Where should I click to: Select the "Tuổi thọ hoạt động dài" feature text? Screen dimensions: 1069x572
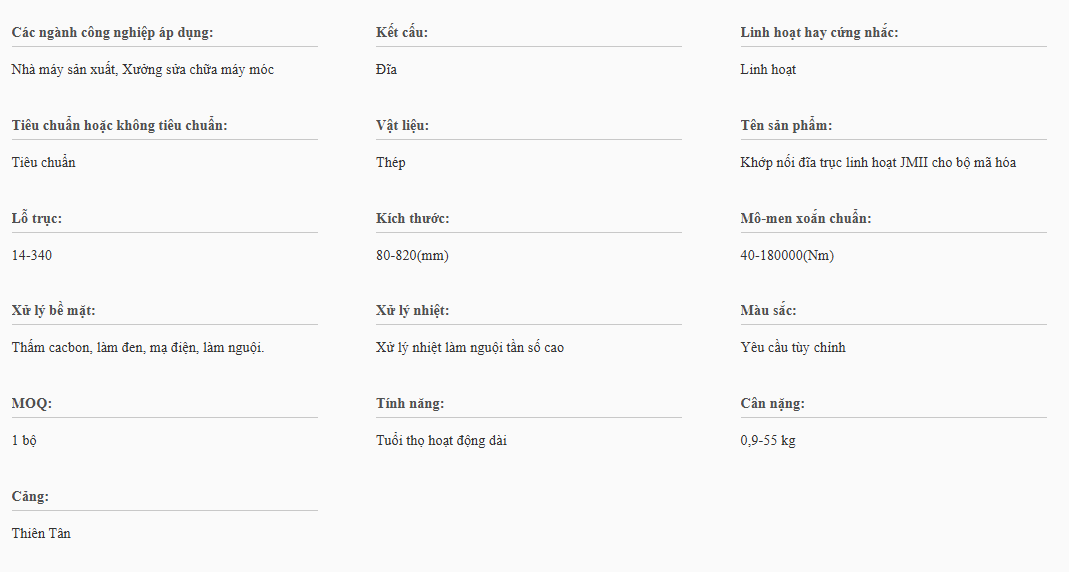(441, 441)
